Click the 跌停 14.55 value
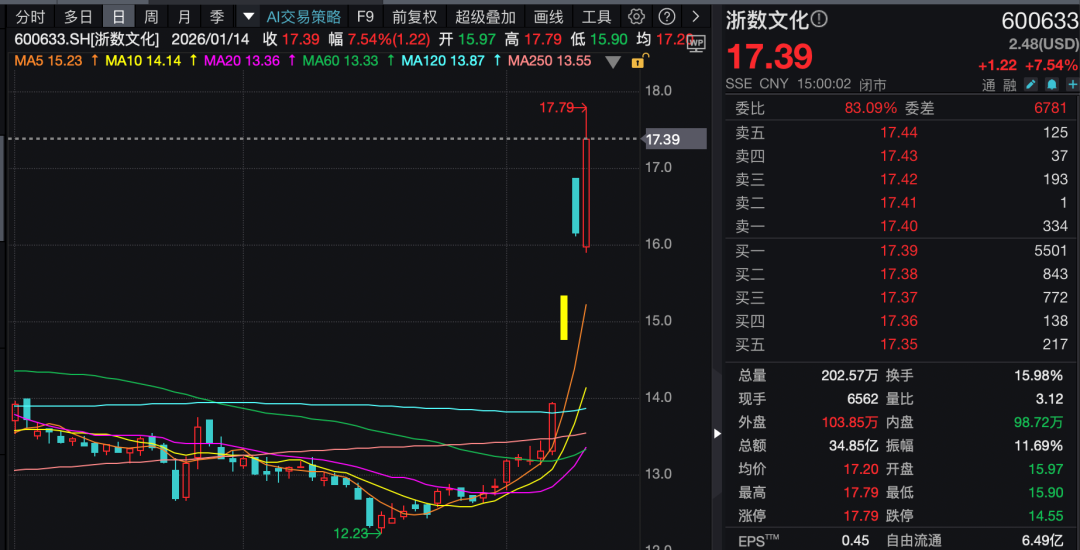Screen dimensions: 1080x550 coord(1047,516)
